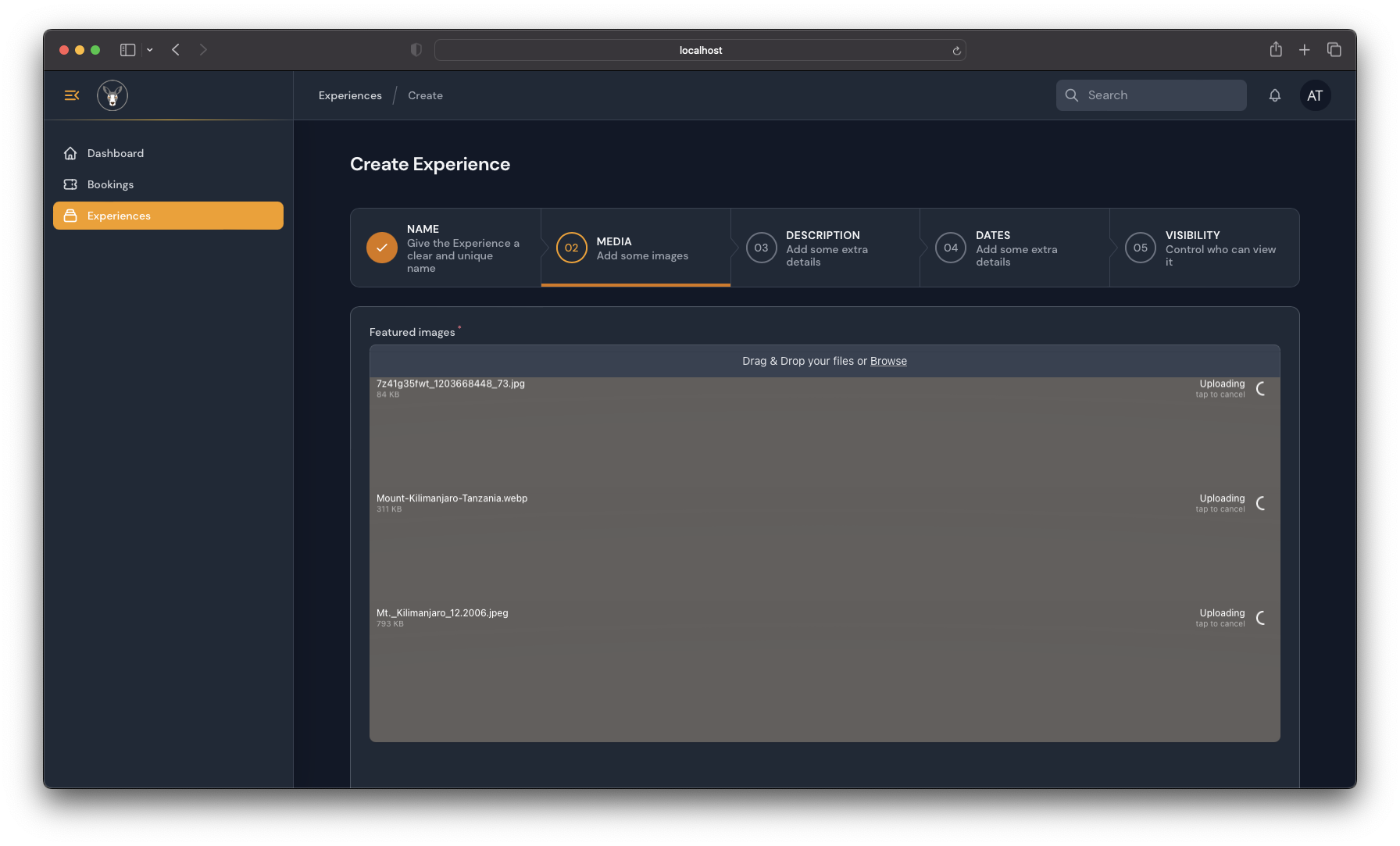Screen dimensions: 1400x846
Task: Open notifications via the bell icon
Action: [1274, 95]
